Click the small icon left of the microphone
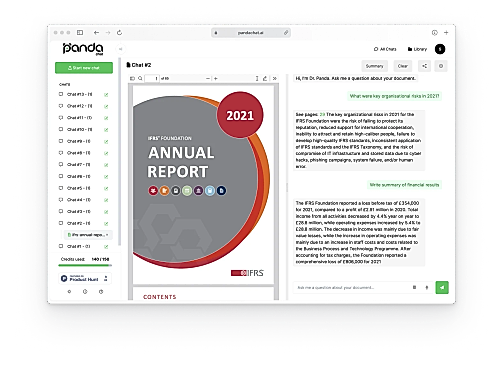Viewport: 503px width, 368px height. pos(414,287)
